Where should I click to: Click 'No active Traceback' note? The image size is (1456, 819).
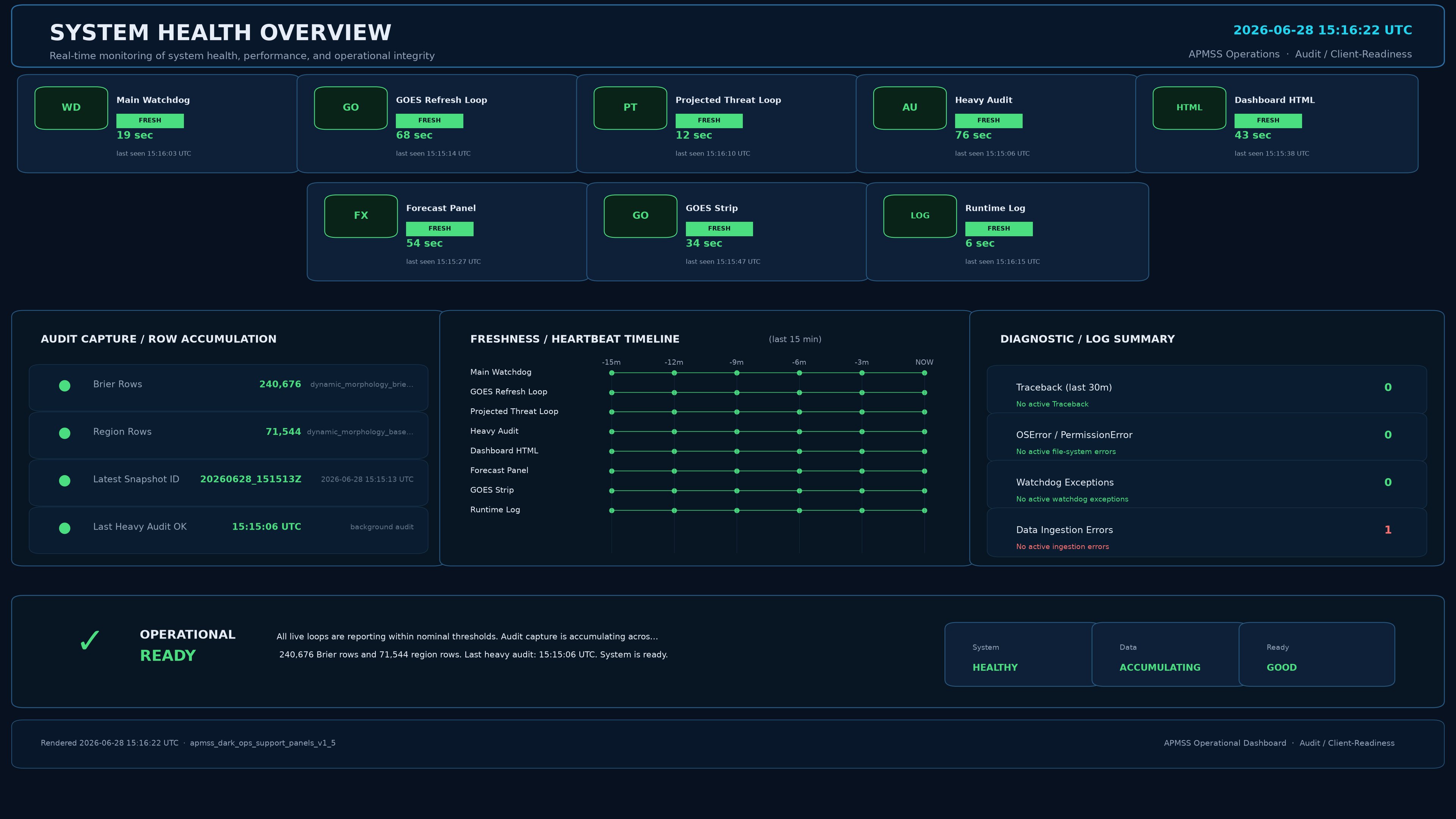tap(1052, 404)
